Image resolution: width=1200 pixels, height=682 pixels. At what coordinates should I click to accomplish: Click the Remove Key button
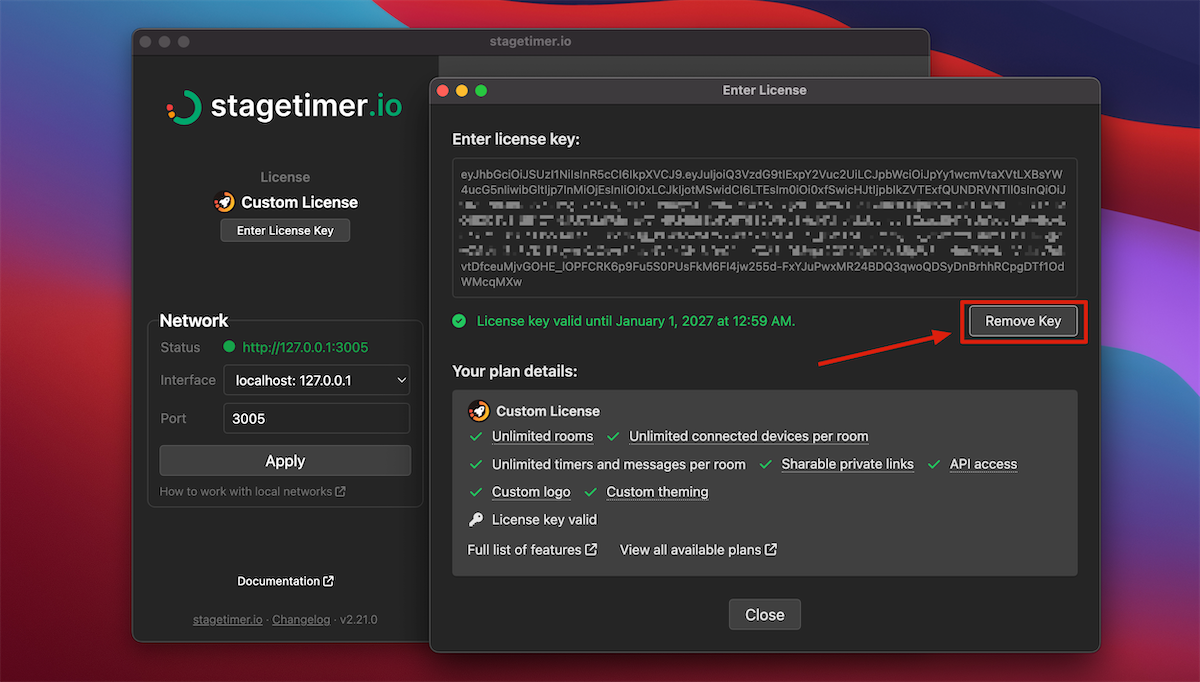coord(1022,321)
